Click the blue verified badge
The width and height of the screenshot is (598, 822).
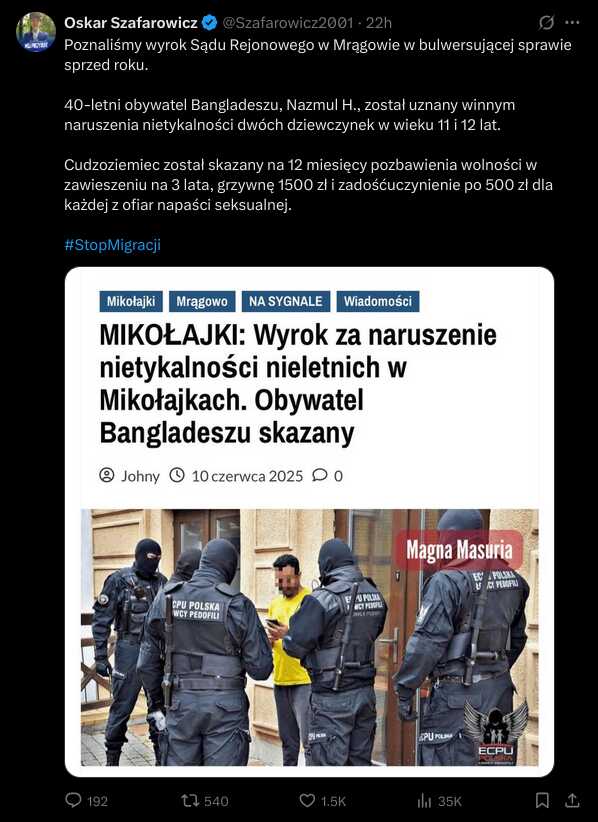(210, 23)
